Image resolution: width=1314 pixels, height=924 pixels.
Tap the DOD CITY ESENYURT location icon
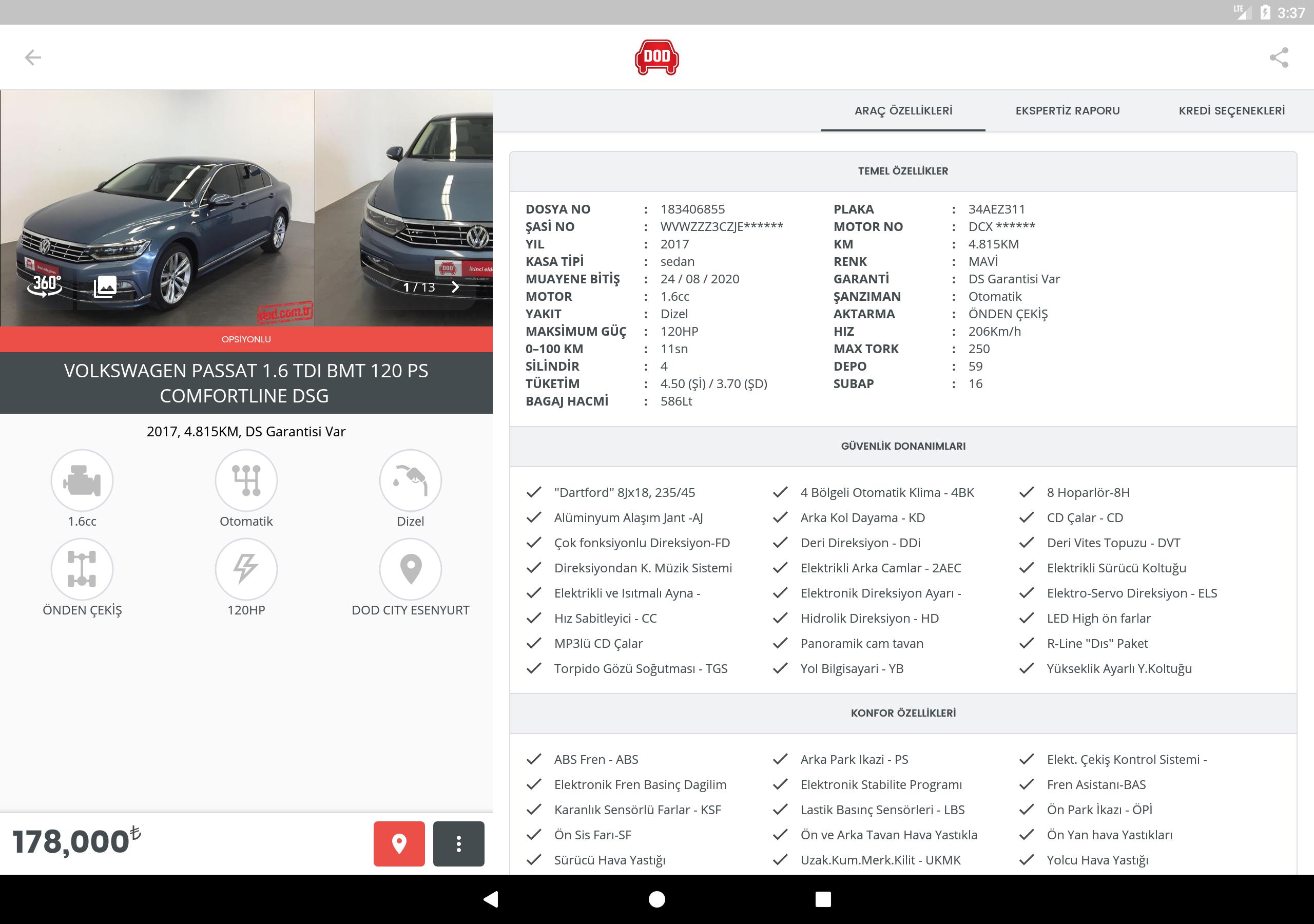point(410,569)
